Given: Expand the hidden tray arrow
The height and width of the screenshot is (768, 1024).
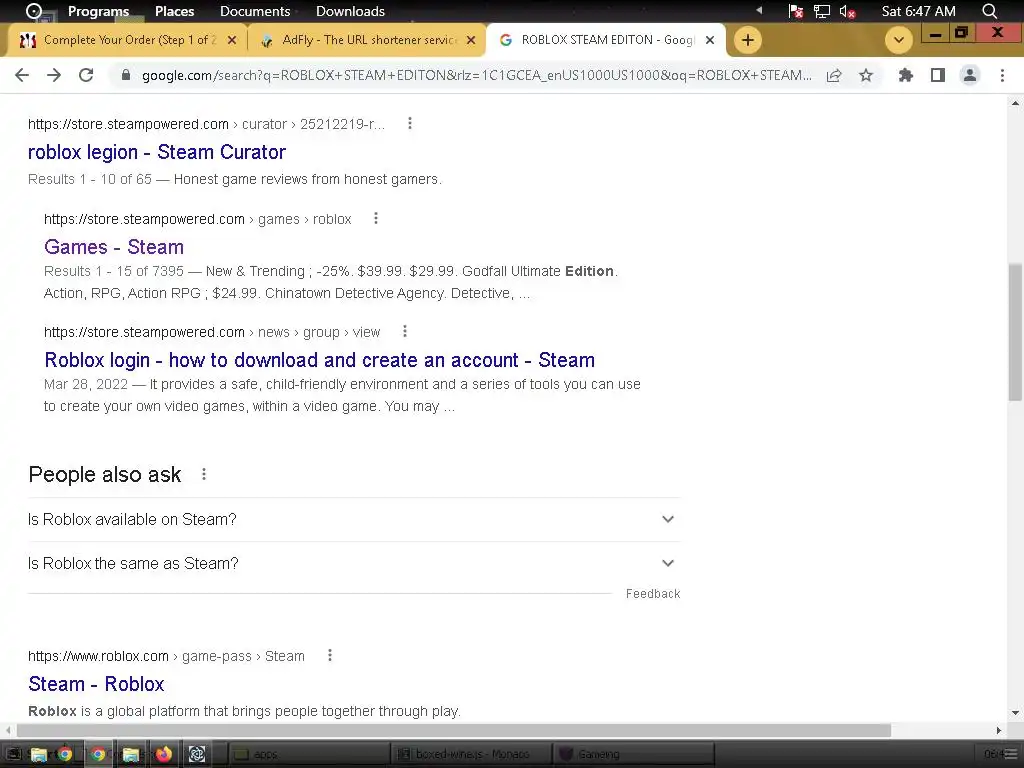Looking at the screenshot, I should tap(759, 10).
